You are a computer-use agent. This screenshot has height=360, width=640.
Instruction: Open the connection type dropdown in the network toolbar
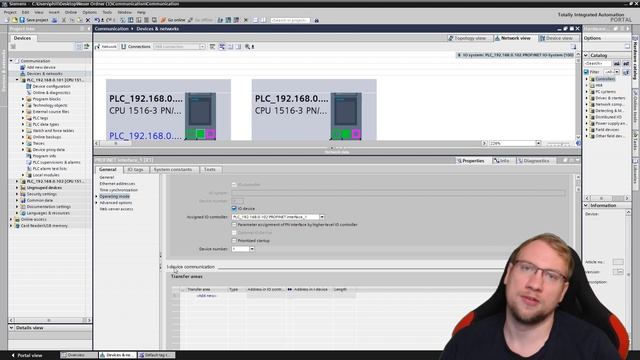point(202,47)
